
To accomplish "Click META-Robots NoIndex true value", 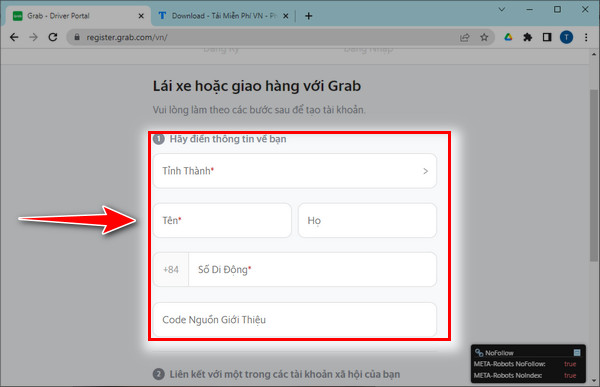I will pyautogui.click(x=570, y=376).
